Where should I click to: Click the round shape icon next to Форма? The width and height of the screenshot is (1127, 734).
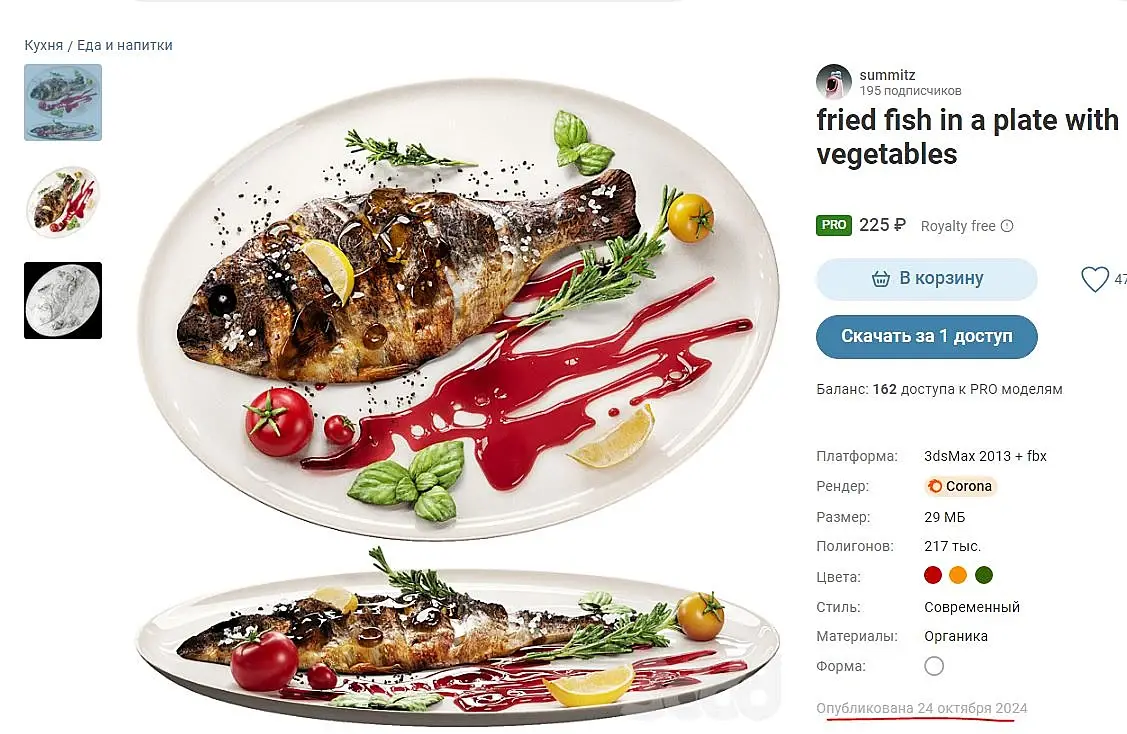pos(934,666)
